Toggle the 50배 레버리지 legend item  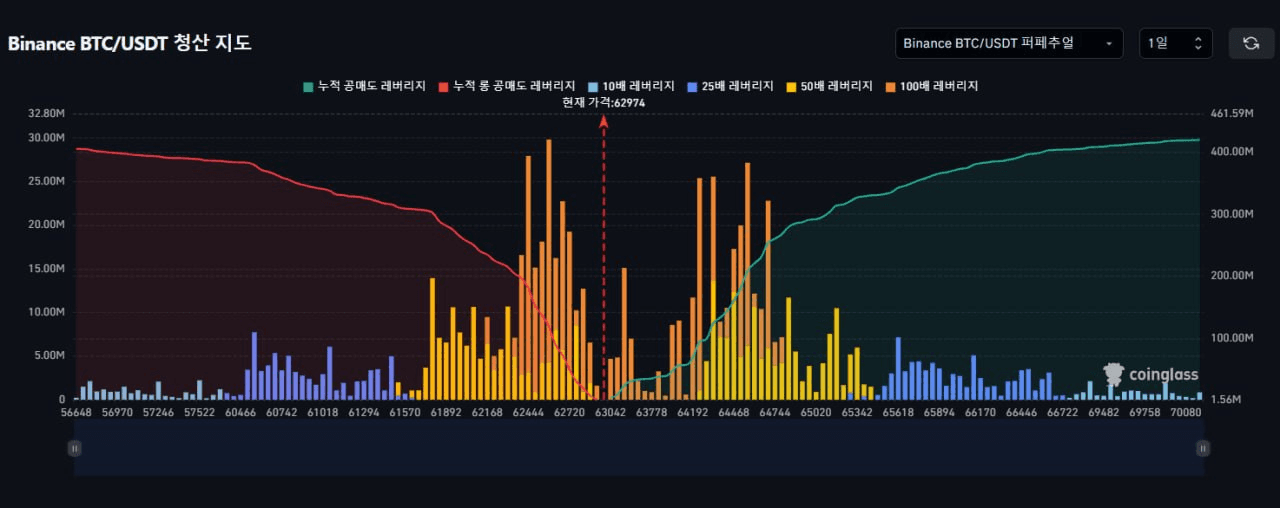tap(830, 86)
